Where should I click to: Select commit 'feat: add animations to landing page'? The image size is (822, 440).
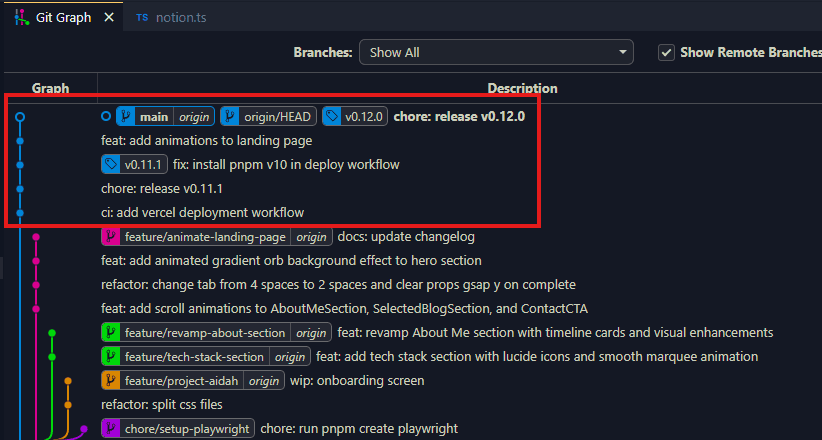(x=206, y=141)
